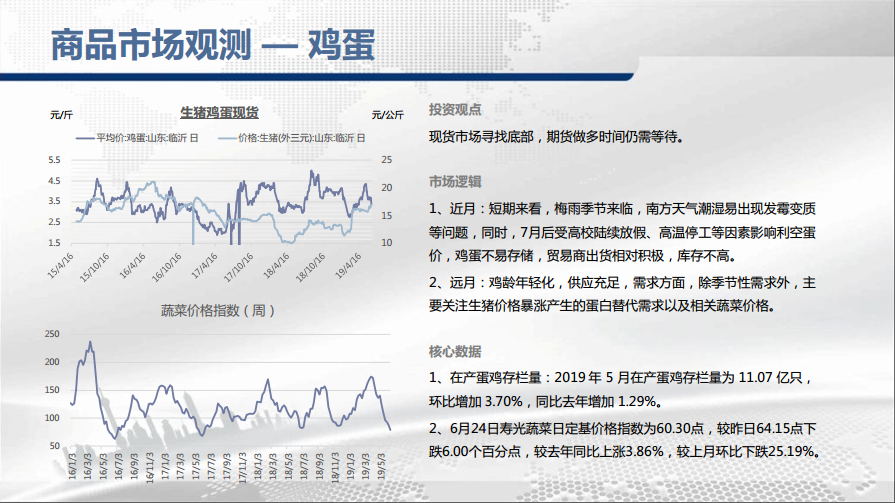Image resolution: width=895 pixels, height=503 pixels.
Task: Click the 平均价:鸡蛋:山东:临沂 legend entry
Action: click(x=148, y=138)
